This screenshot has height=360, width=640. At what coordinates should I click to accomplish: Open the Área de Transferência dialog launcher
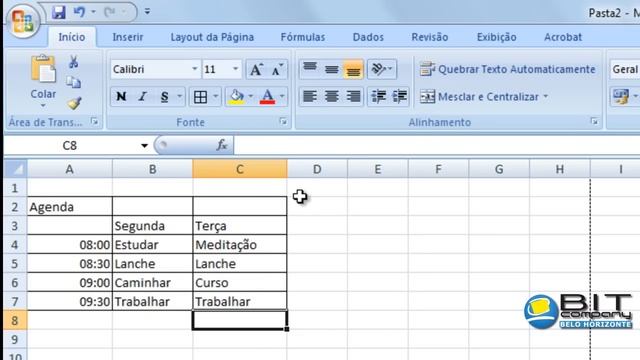[95, 122]
